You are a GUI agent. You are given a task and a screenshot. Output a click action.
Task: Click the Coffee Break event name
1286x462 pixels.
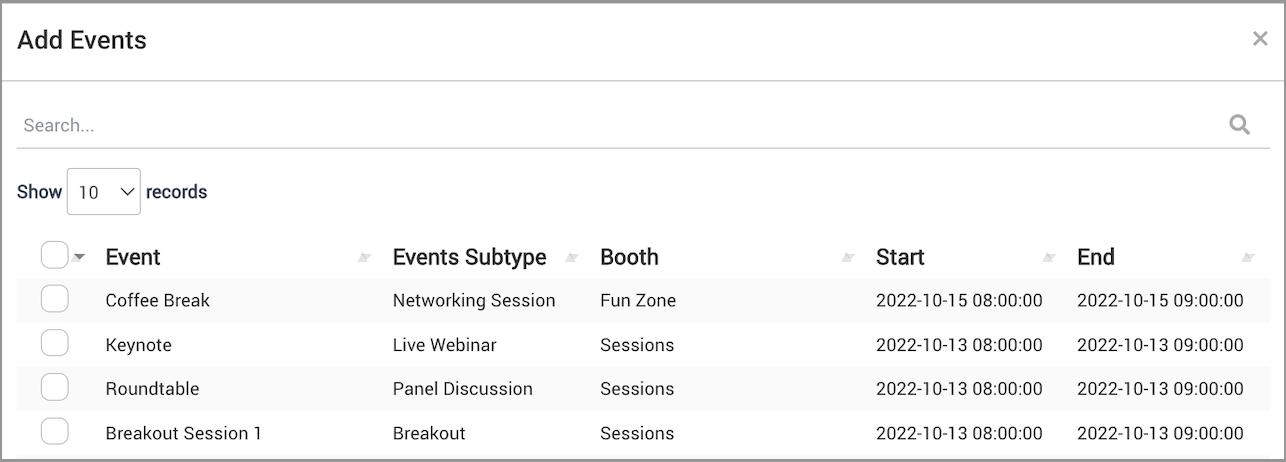click(157, 300)
